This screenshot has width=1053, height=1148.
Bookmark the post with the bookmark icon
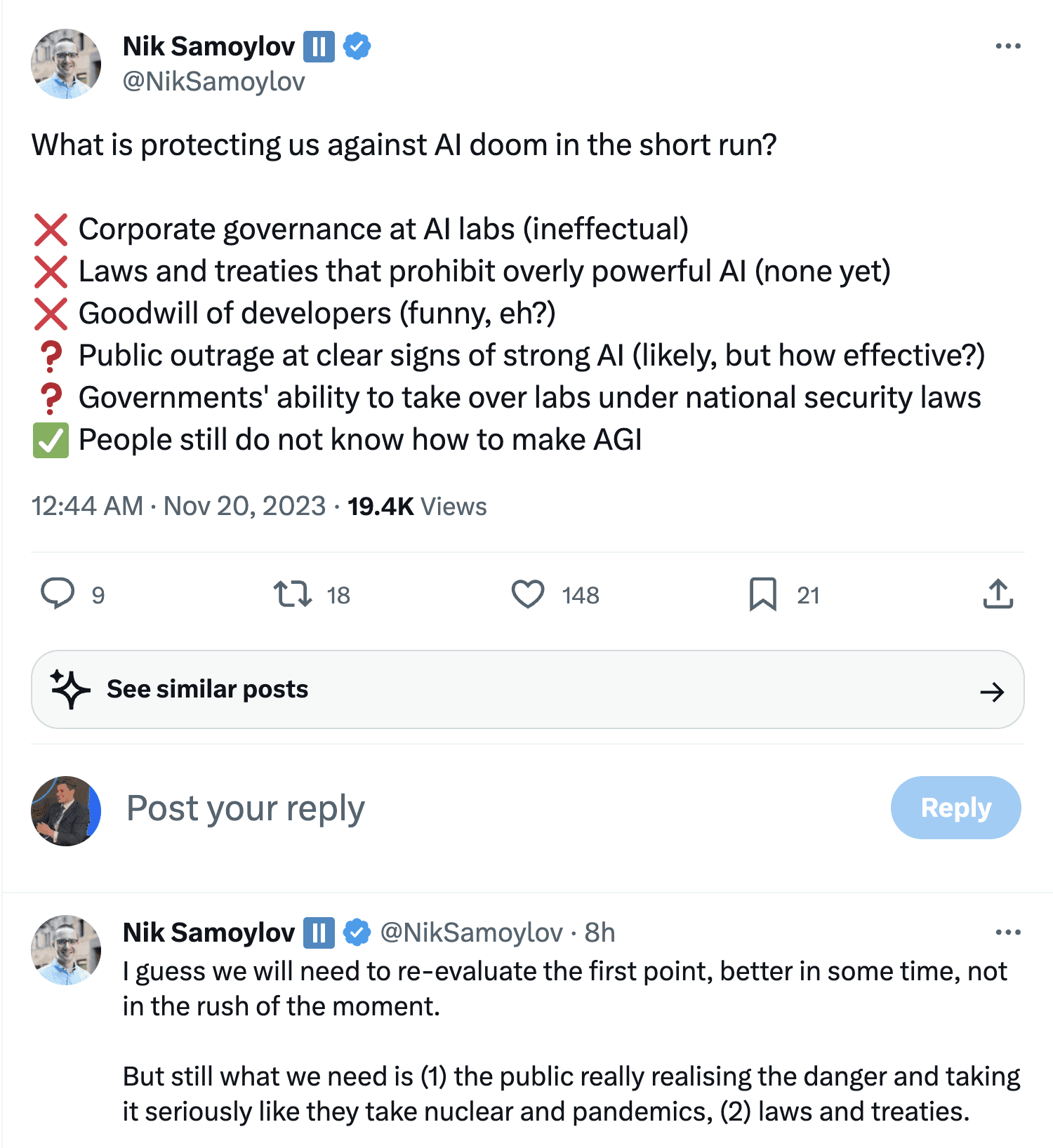click(763, 594)
